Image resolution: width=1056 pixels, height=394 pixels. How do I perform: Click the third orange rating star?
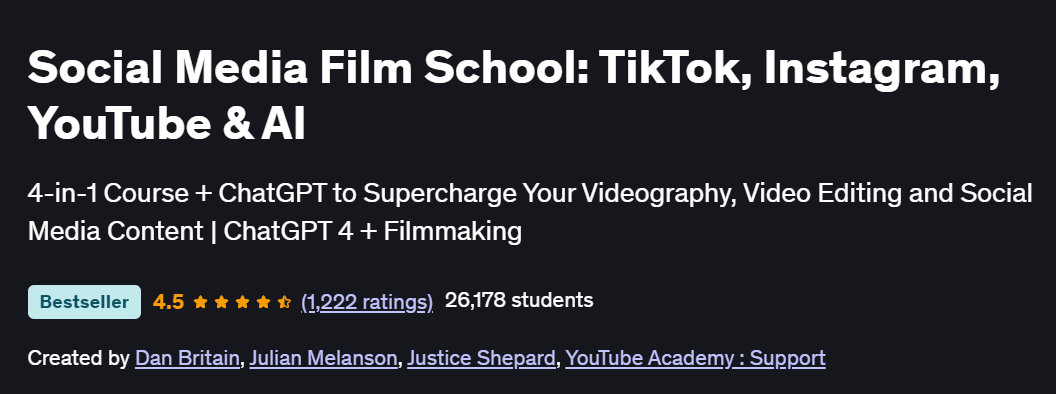[242, 302]
